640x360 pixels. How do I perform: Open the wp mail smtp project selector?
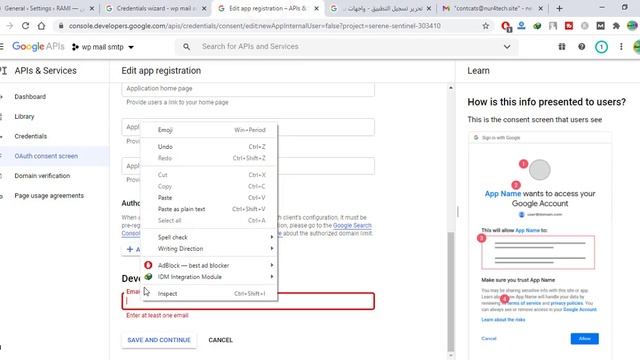103,47
